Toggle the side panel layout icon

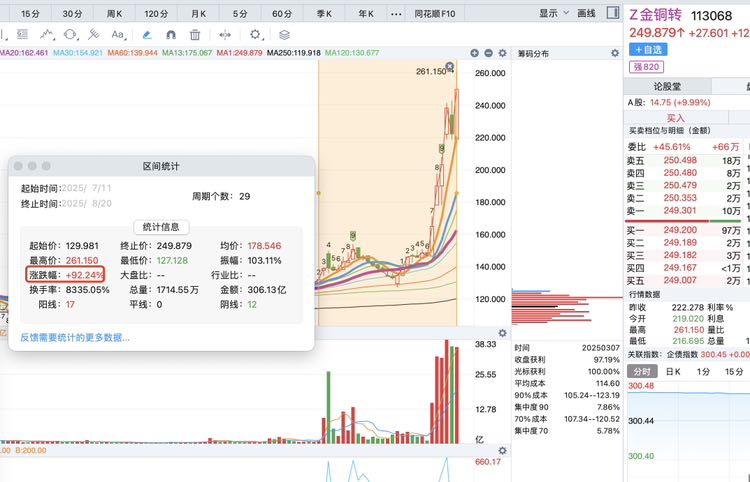tap(613, 13)
